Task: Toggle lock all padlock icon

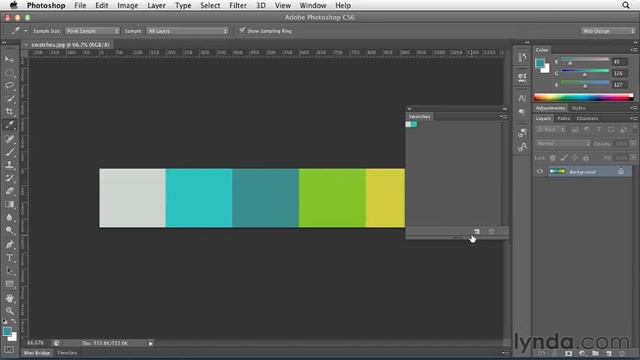Action: click(x=586, y=157)
